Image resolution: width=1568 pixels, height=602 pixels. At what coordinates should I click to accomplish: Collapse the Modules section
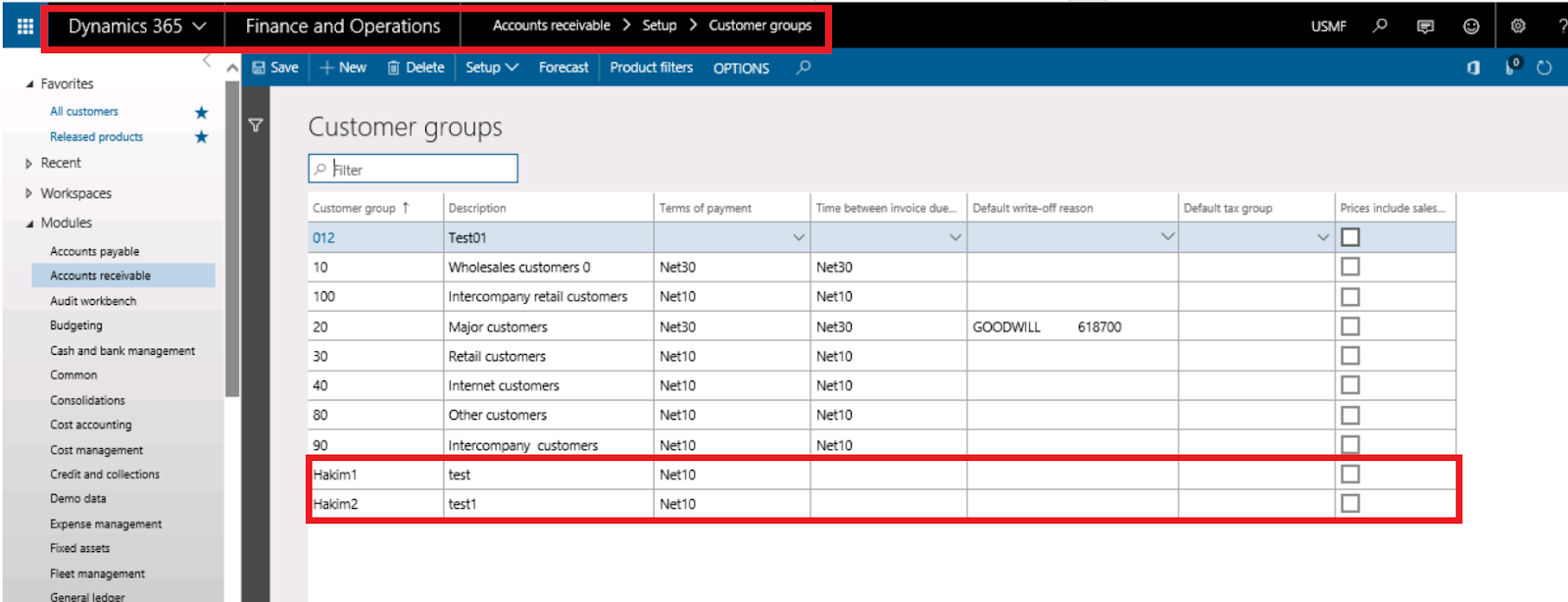click(x=29, y=224)
